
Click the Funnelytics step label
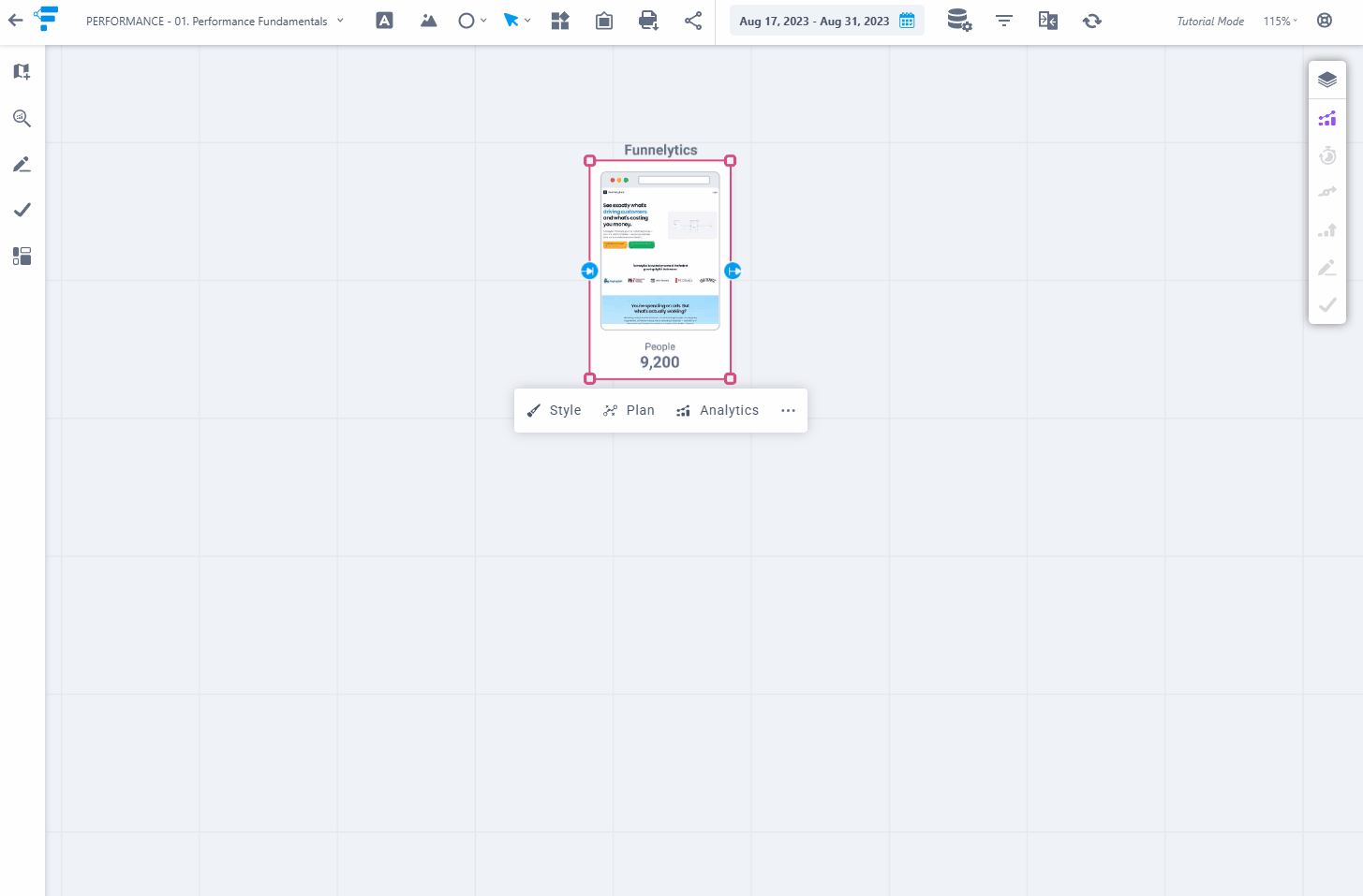tap(660, 150)
